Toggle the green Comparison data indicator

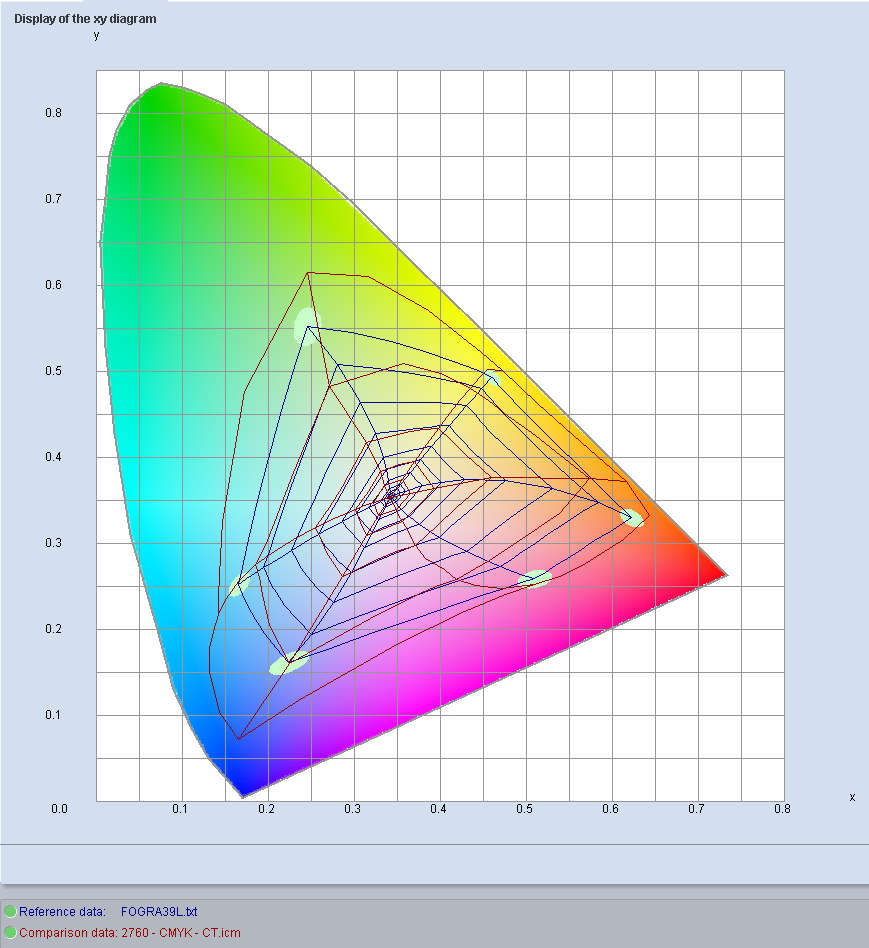tap(10, 932)
